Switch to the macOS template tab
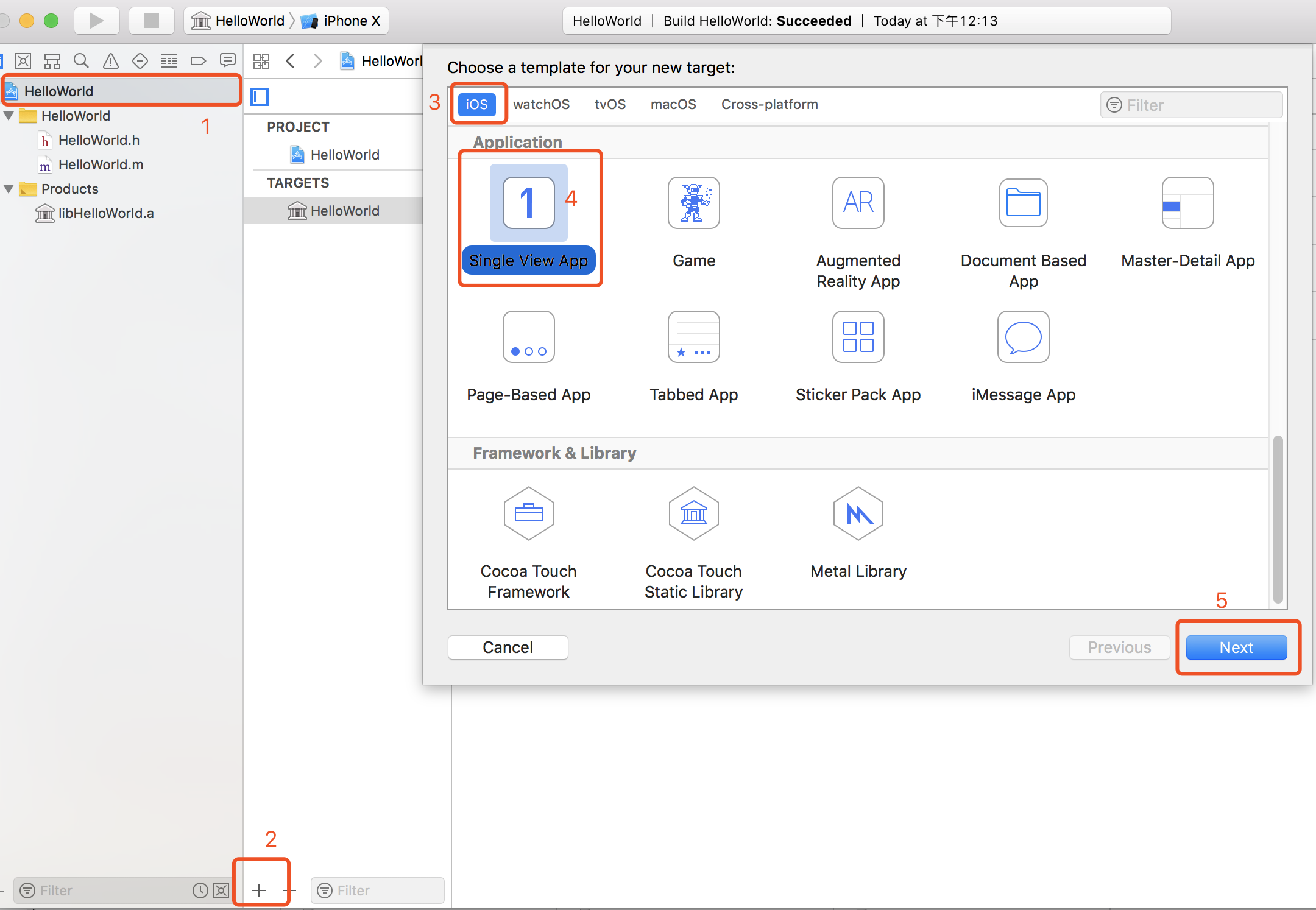1316x910 pixels. tap(673, 104)
